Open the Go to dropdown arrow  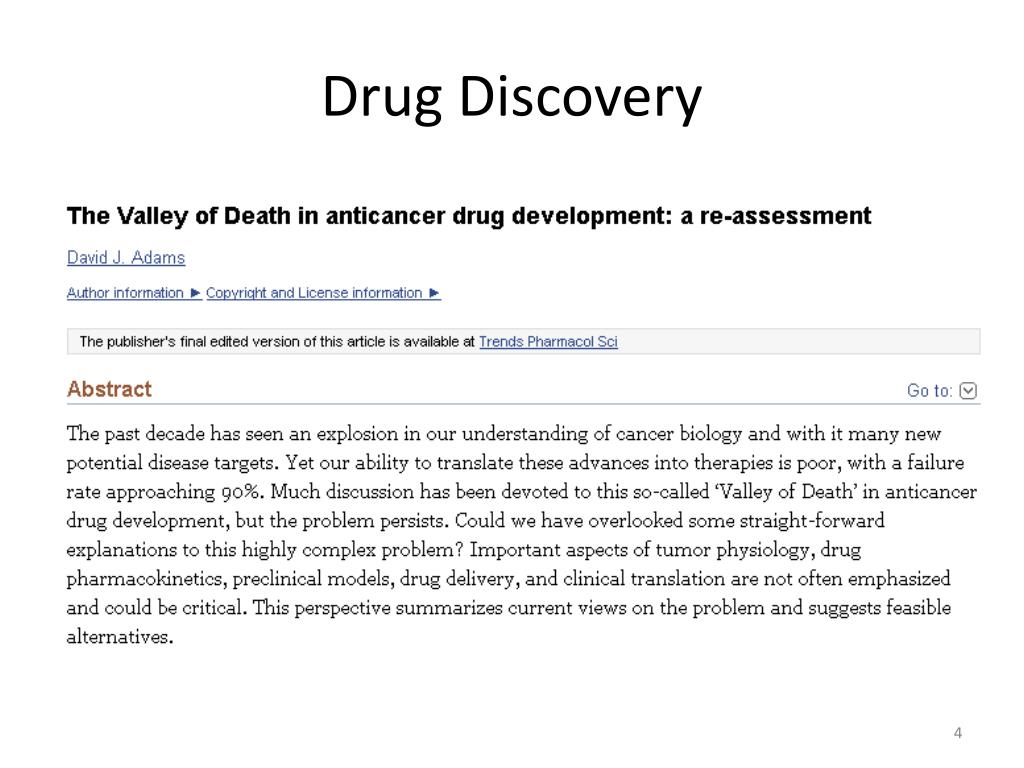[968, 391]
